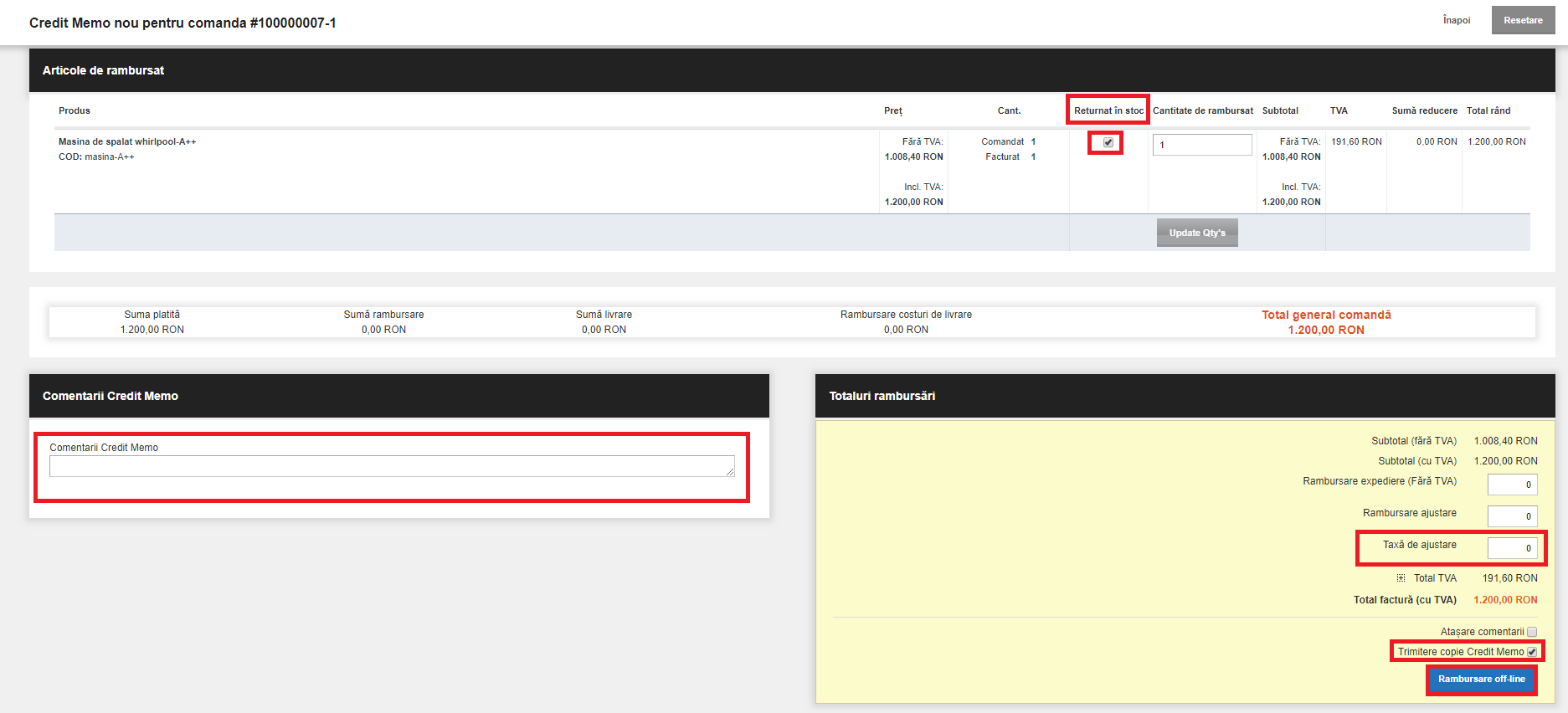The image size is (1568, 713).
Task: Click the Rambursare costuri de livrare label
Action: (x=906, y=315)
